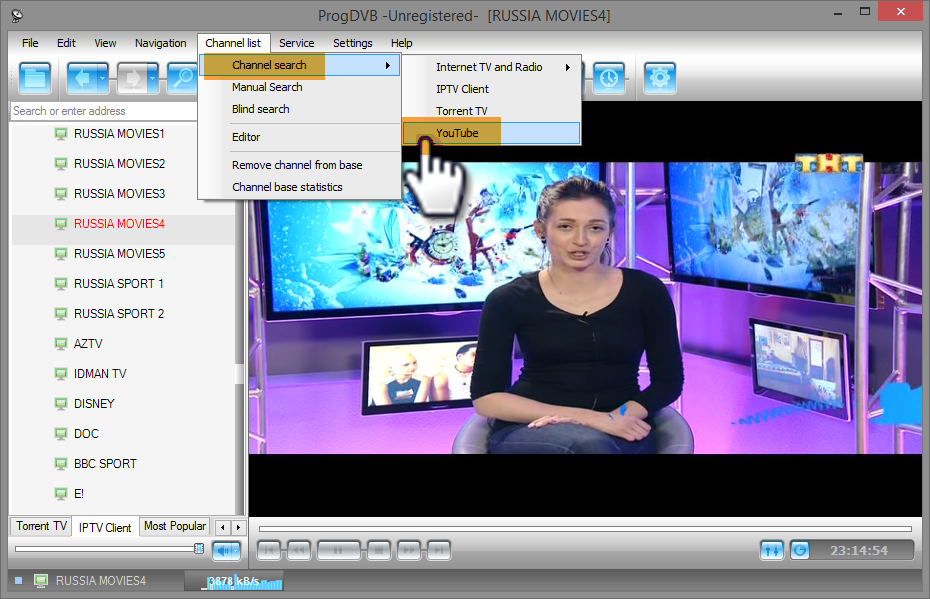
Task: Pause playback with the pause button
Action: pos(338,550)
